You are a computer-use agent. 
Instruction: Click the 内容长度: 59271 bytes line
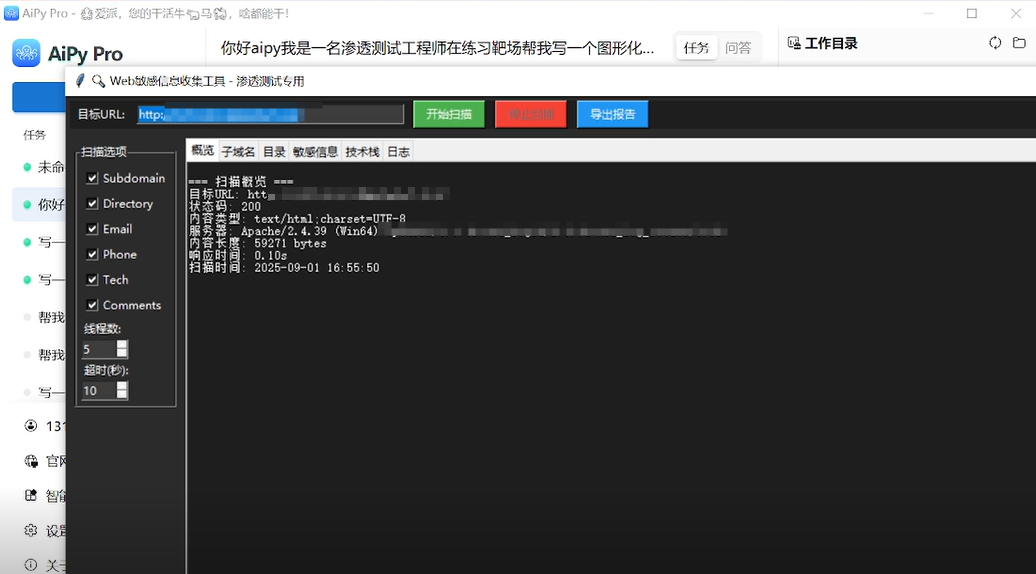pos(258,243)
